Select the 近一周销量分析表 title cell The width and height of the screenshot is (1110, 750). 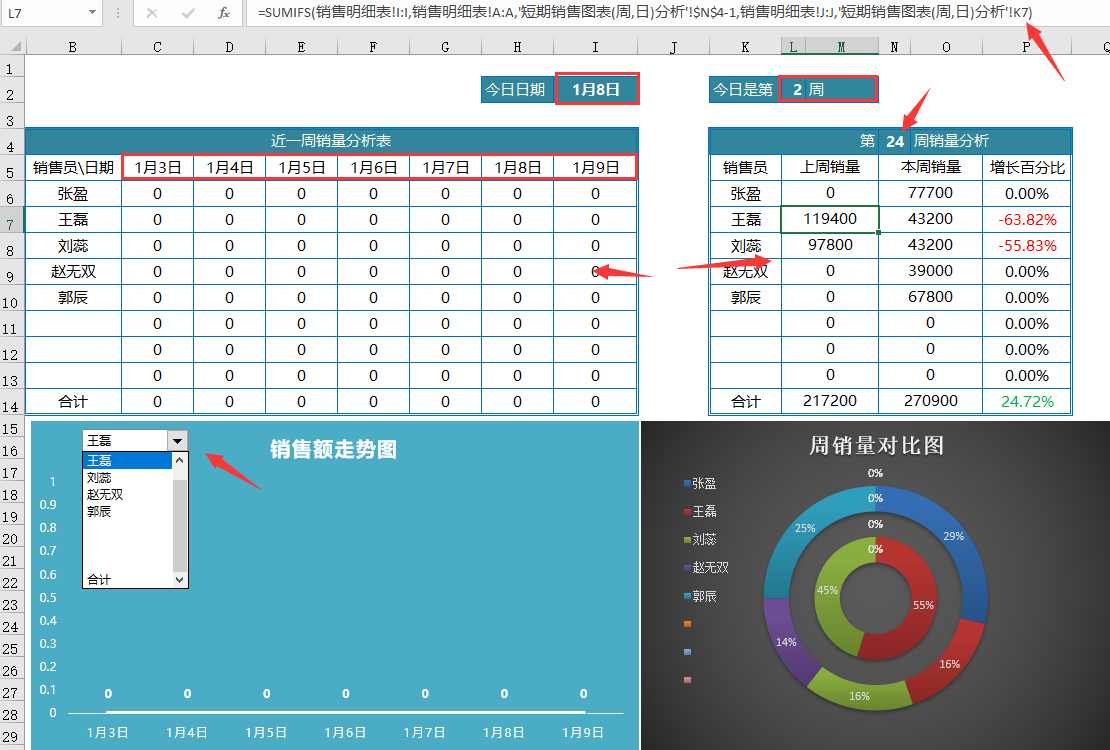[x=331, y=141]
